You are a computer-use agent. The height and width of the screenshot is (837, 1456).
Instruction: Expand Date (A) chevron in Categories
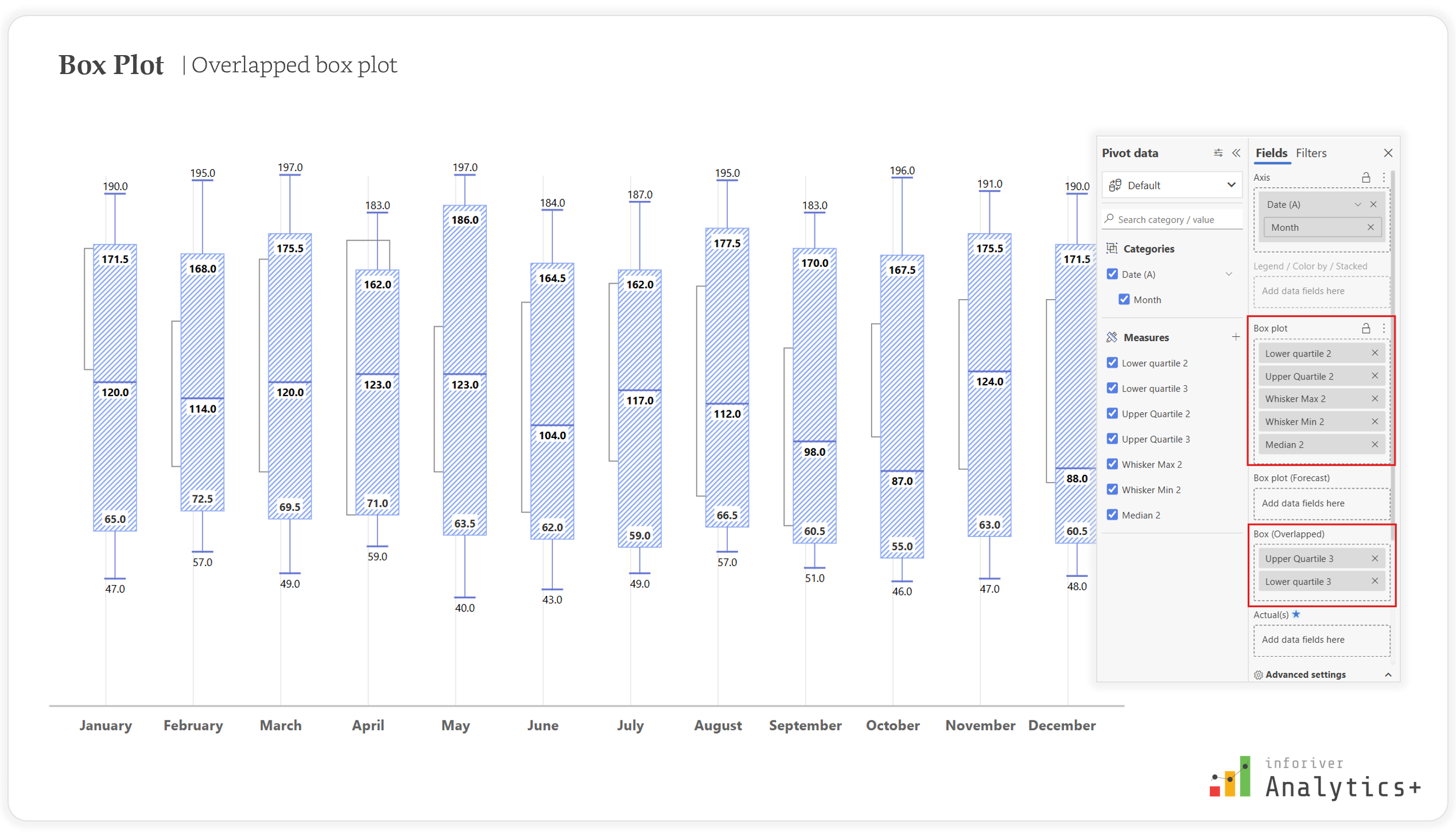pos(1229,274)
